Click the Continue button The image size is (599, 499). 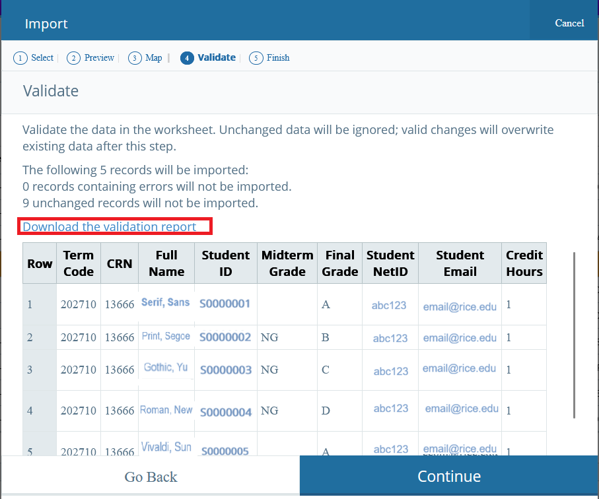tap(449, 476)
